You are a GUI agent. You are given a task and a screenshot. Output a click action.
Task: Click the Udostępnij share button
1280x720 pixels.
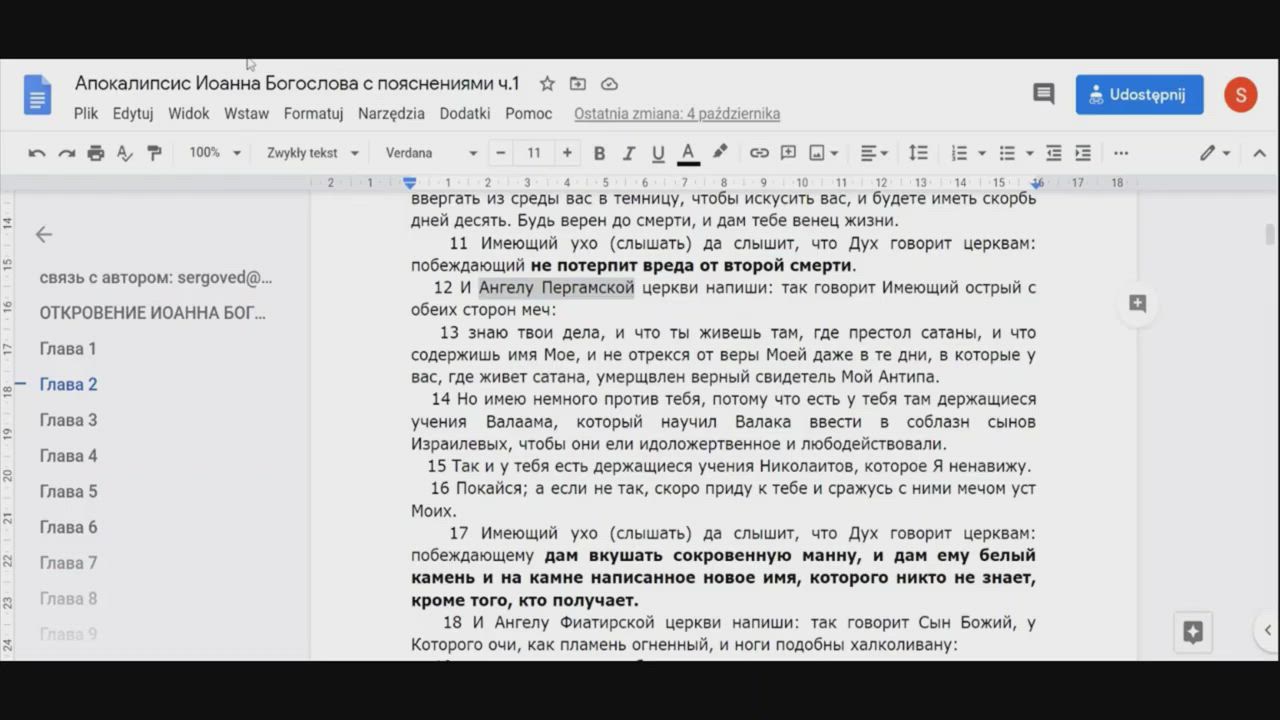tap(1139, 94)
